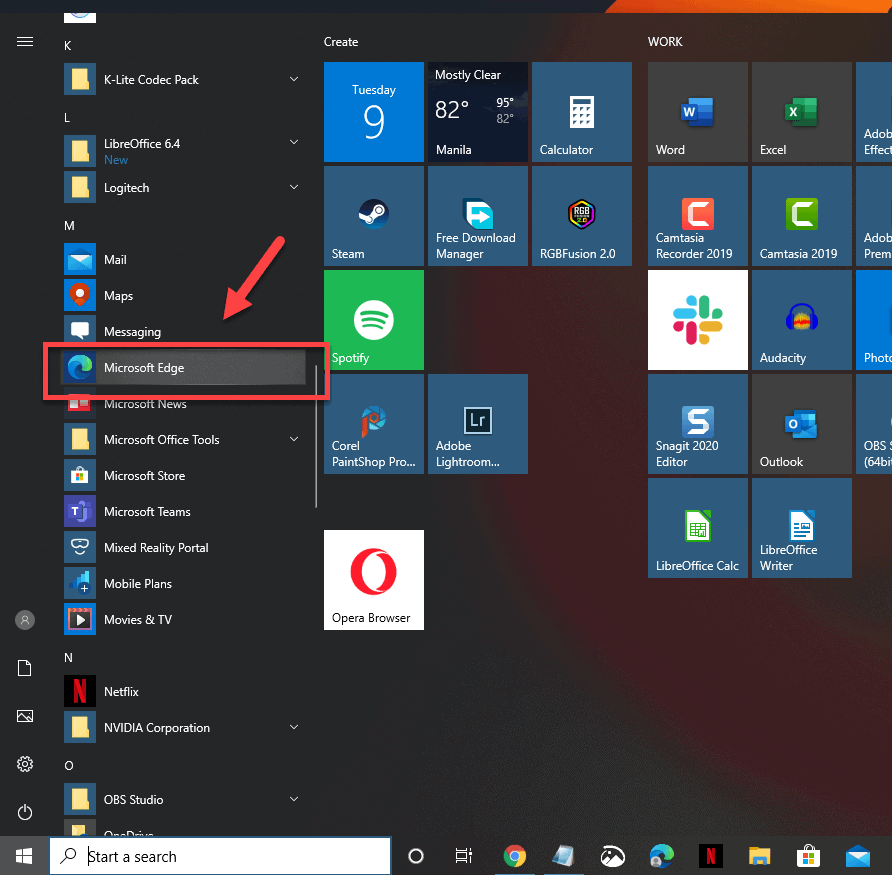
Task: Open Microsoft Store from the taskbar
Action: pyautogui.click(x=808, y=856)
